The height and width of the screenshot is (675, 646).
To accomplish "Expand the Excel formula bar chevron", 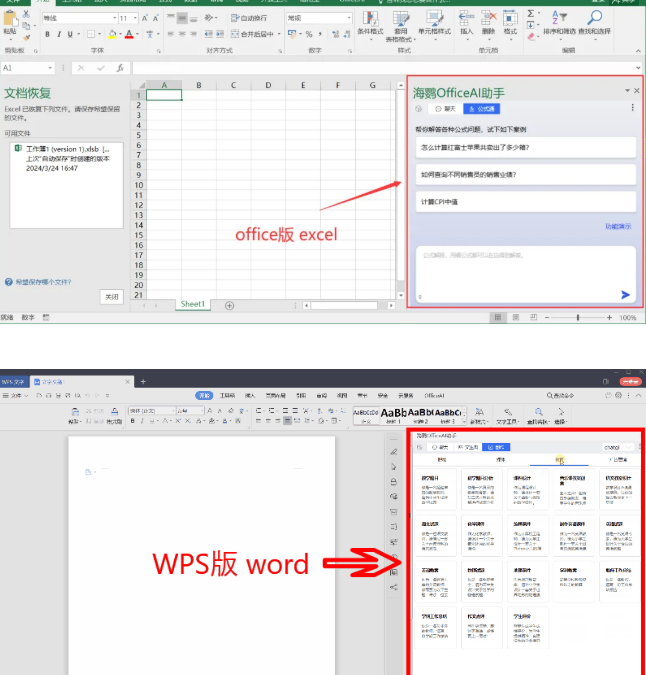I will (638, 68).
